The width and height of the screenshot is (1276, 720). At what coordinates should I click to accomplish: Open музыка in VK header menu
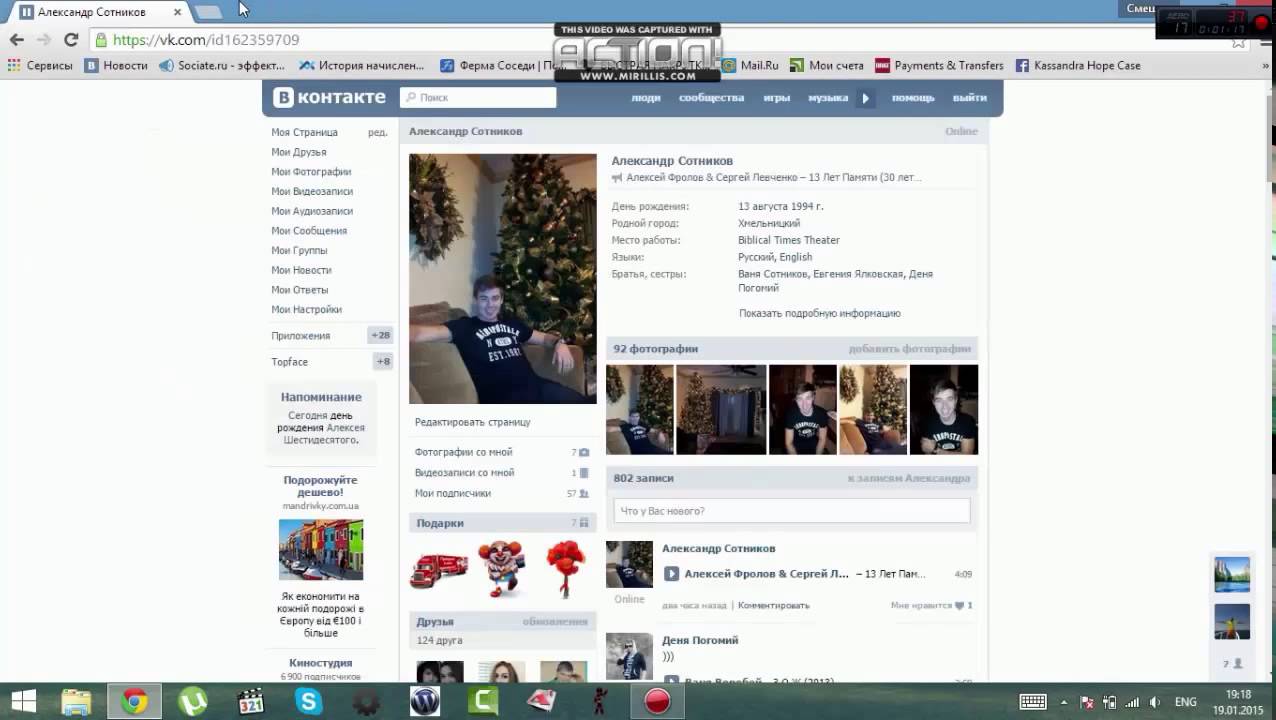click(828, 98)
